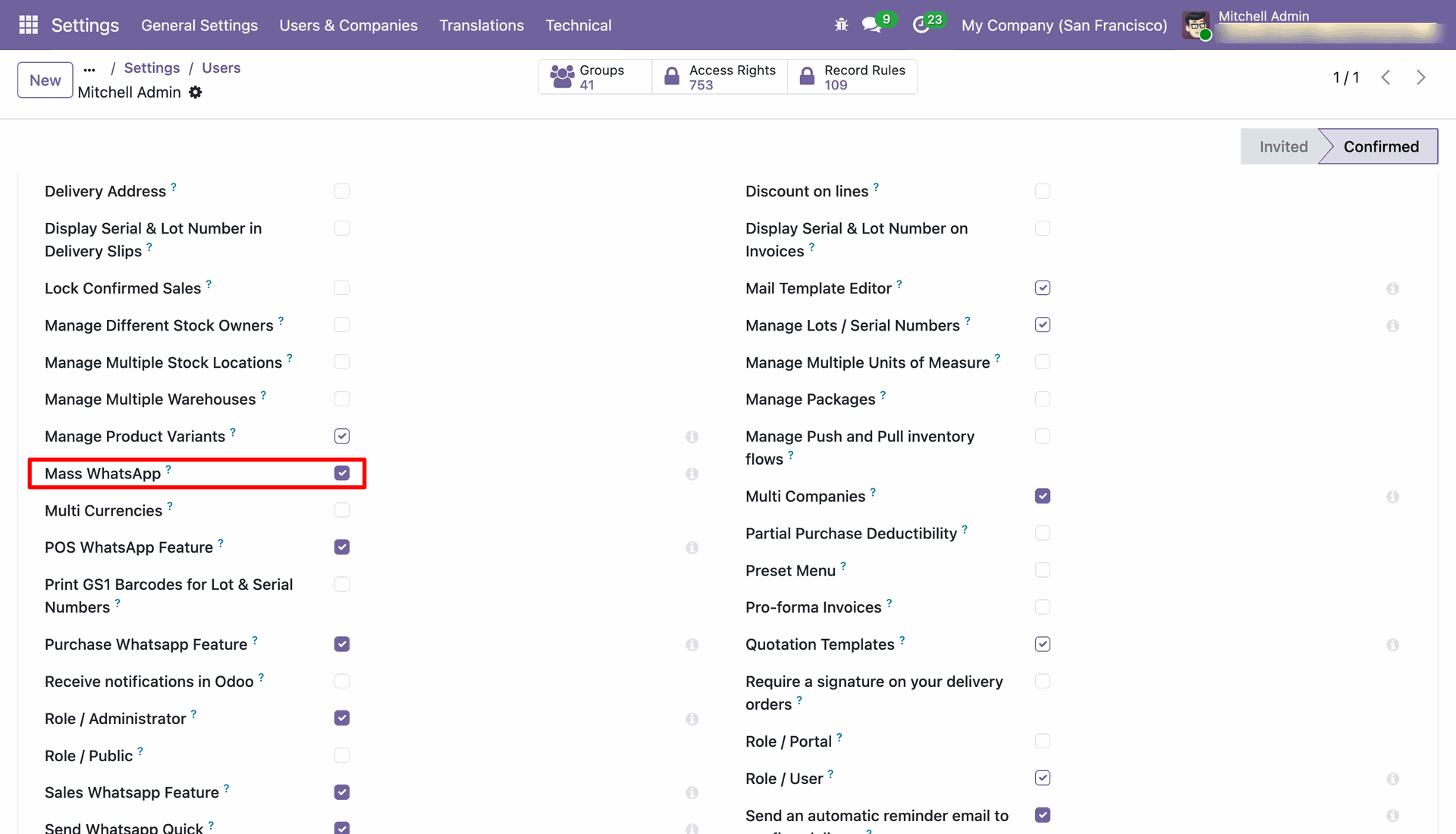Open the Access Rights stat button
The width and height of the screenshot is (1456, 834).
click(x=720, y=77)
